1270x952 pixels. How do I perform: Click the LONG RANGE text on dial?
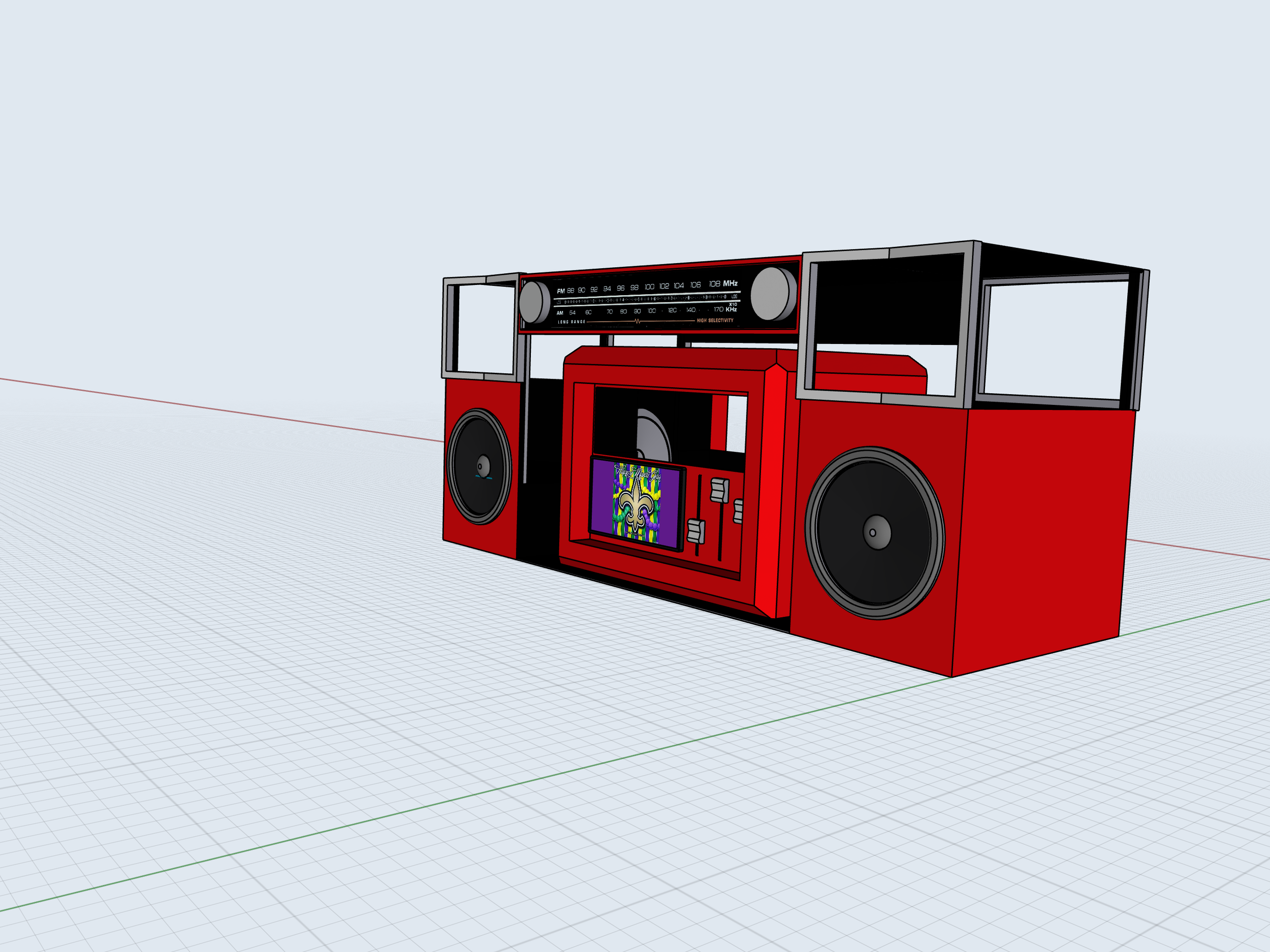[x=571, y=322]
